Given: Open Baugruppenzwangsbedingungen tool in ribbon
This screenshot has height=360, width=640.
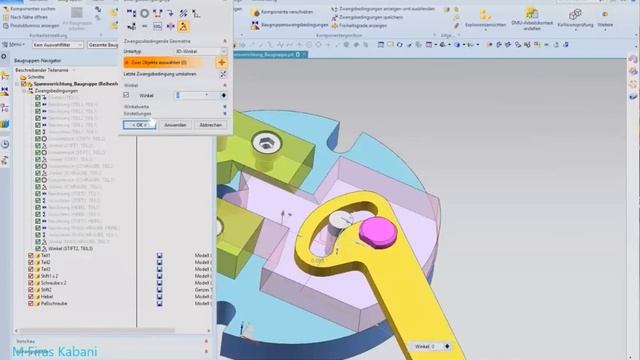Looking at the screenshot, I should click(x=289, y=25).
